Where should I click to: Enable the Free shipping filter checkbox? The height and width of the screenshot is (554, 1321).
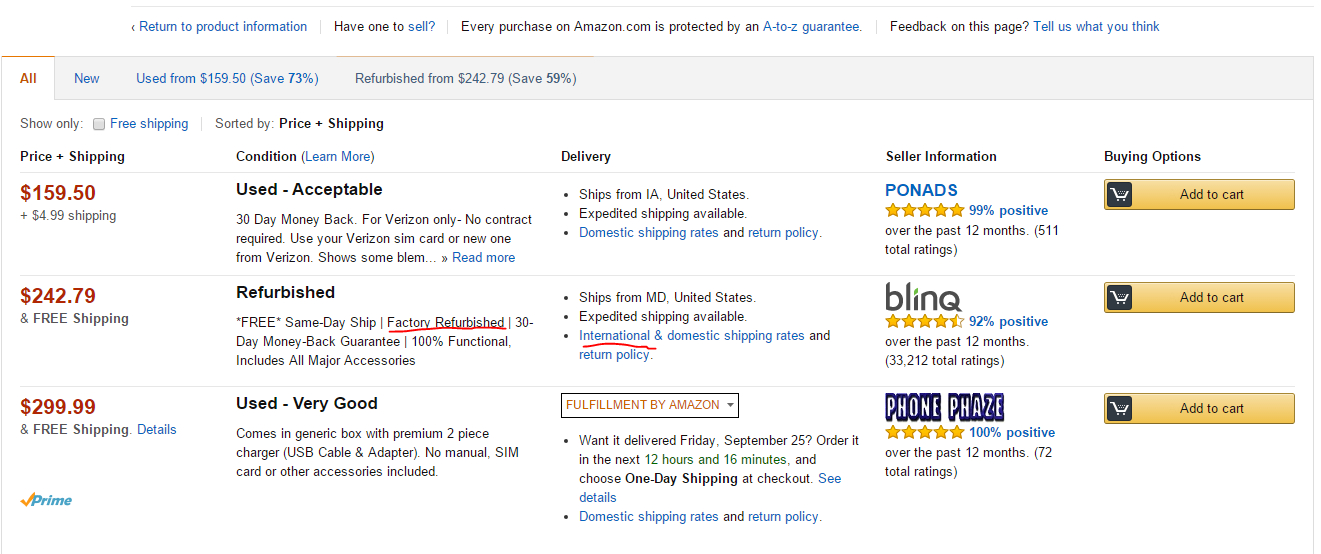(99, 124)
